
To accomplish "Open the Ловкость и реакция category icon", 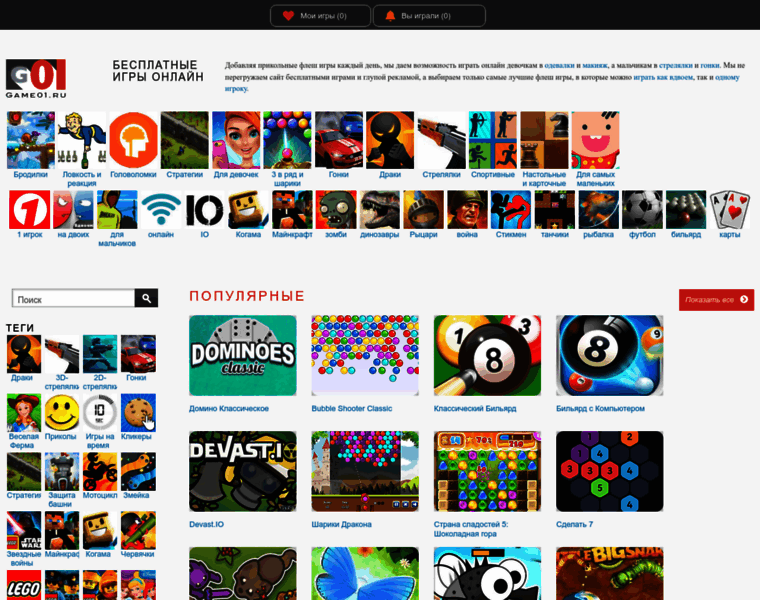I will click(x=82, y=140).
